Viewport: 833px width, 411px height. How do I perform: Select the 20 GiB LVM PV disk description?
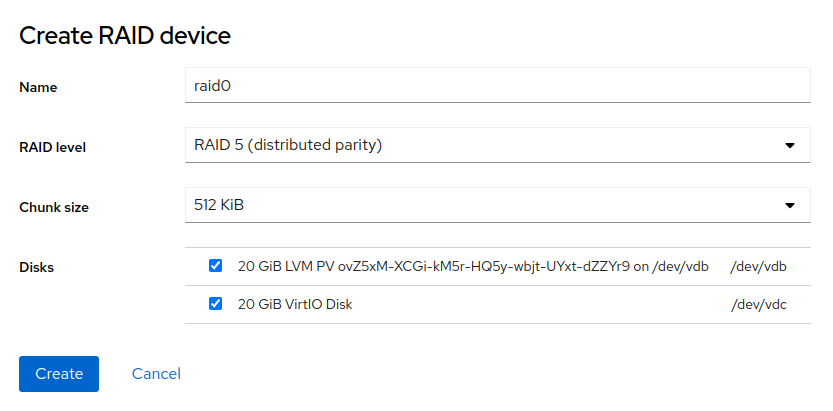473,267
